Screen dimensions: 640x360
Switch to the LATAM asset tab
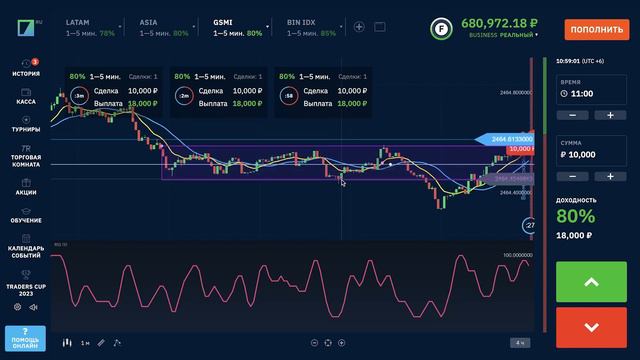(x=90, y=28)
